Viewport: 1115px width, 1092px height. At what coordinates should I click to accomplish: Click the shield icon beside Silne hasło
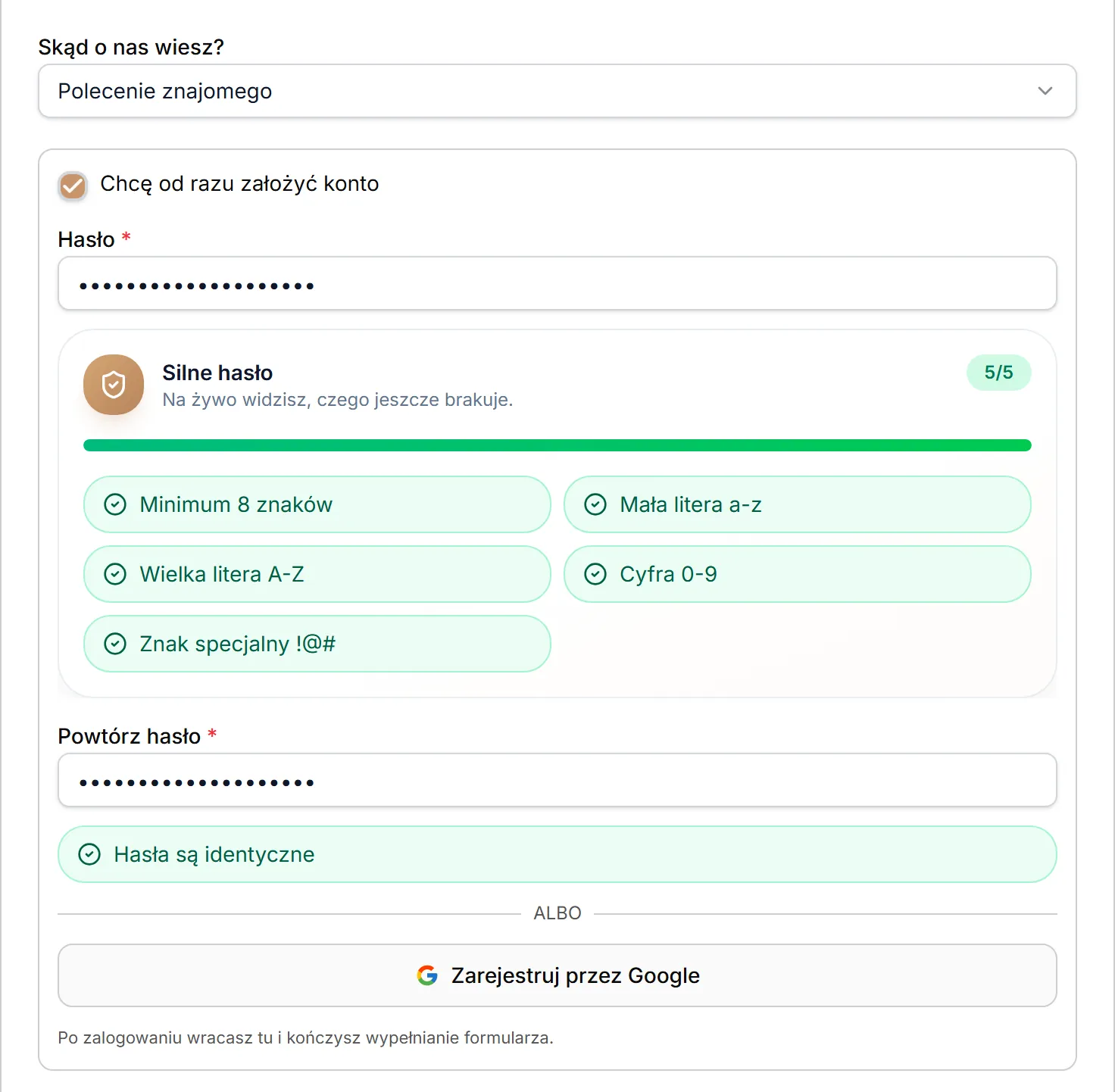114,385
